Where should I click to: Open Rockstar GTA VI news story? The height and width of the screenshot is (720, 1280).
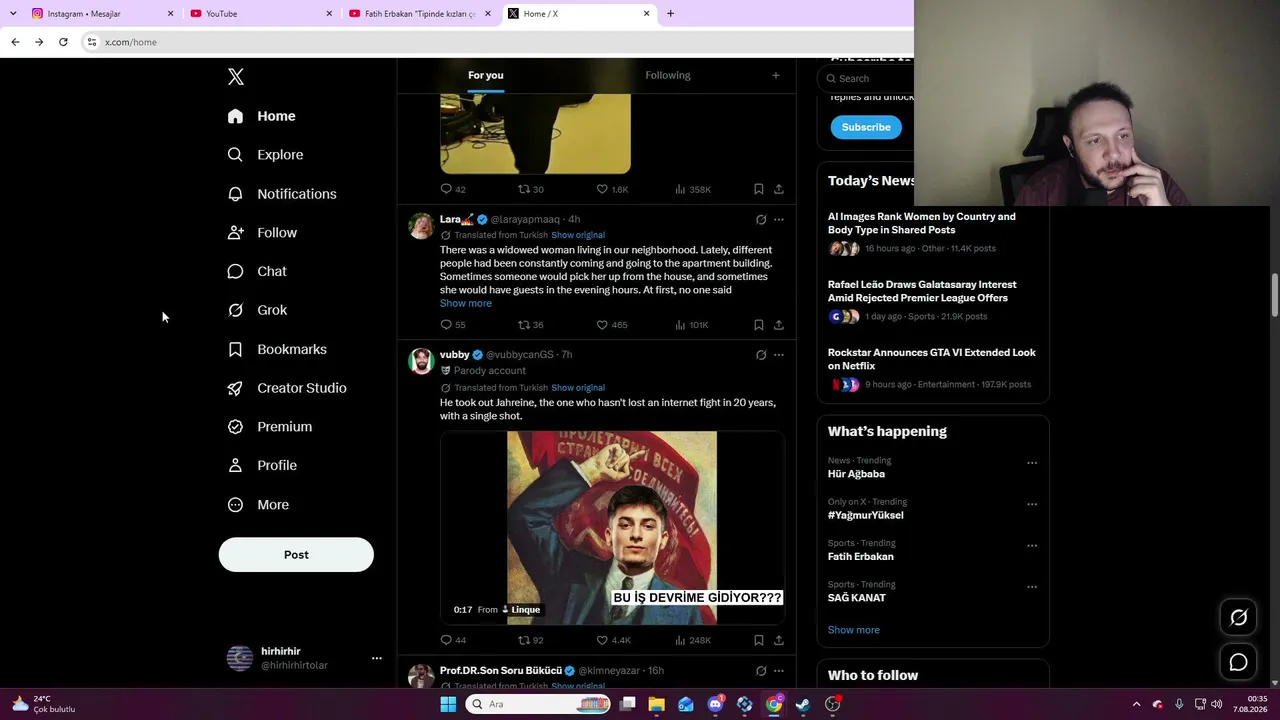tap(931, 359)
